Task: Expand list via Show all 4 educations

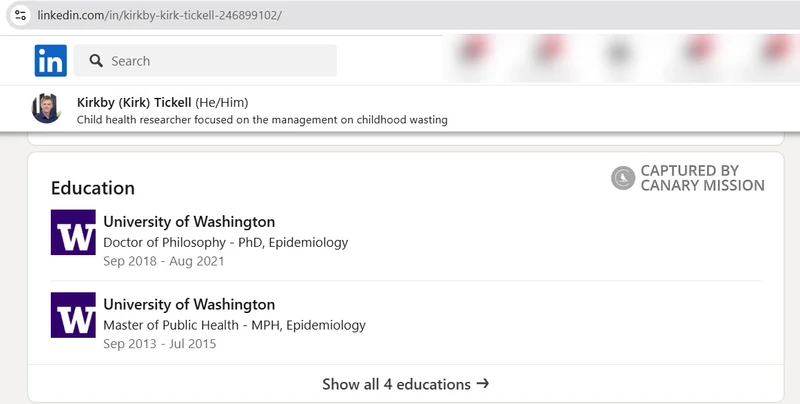Action: pyautogui.click(x=406, y=384)
